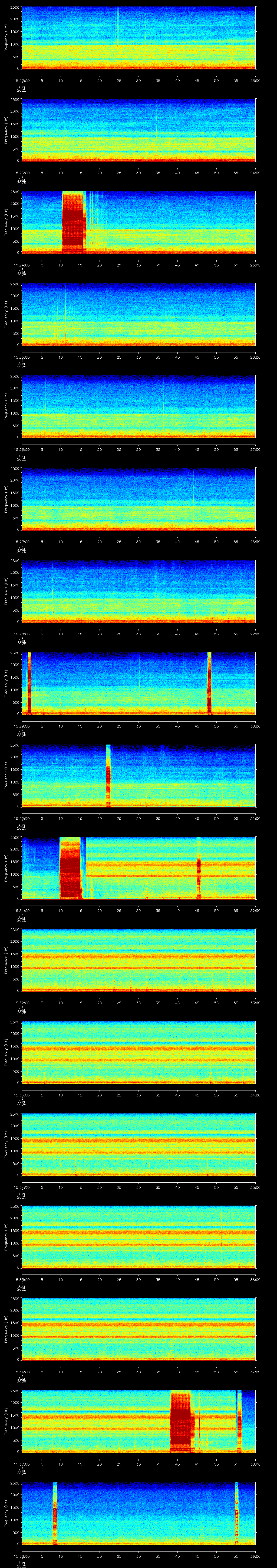Viewport: 277px width, 1568px height.
Task: Click the 15:24:00 start time label
Action: click(x=21, y=265)
